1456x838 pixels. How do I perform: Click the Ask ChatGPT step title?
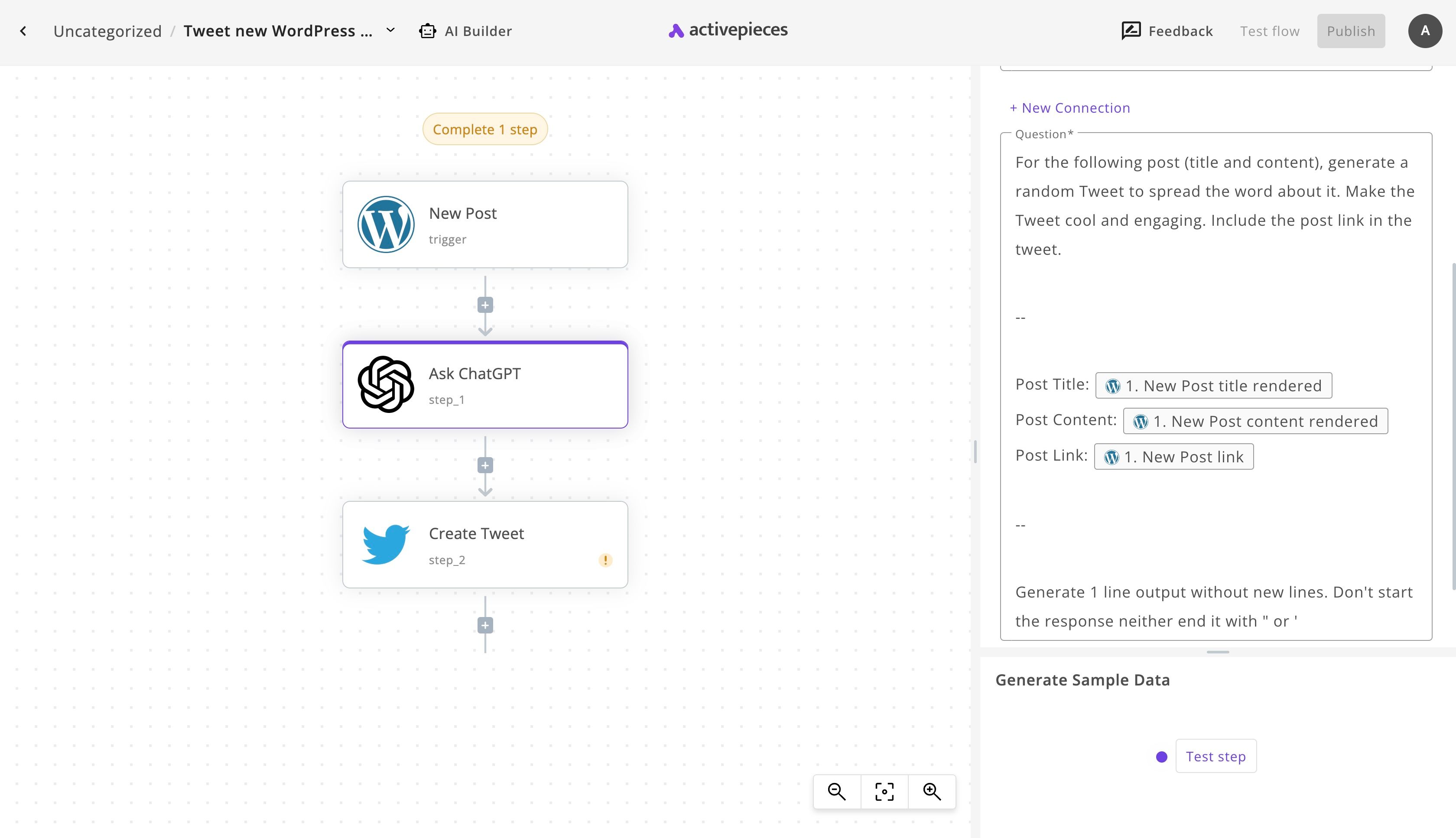pos(475,374)
